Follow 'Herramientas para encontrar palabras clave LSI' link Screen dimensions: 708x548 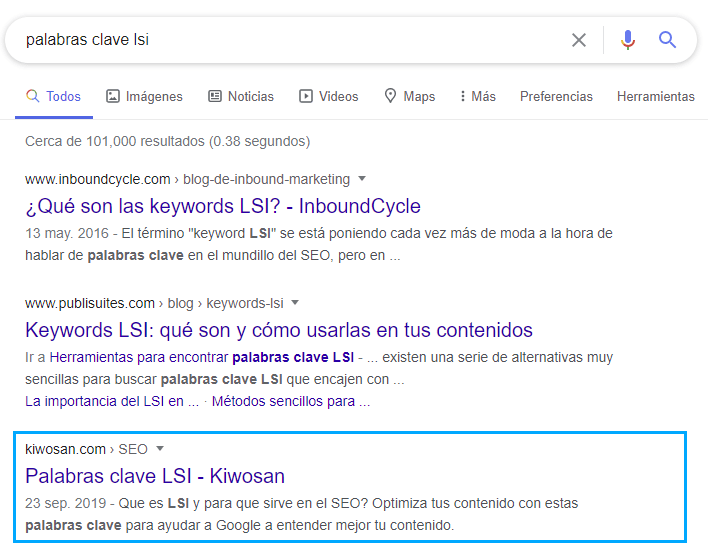[202, 357]
